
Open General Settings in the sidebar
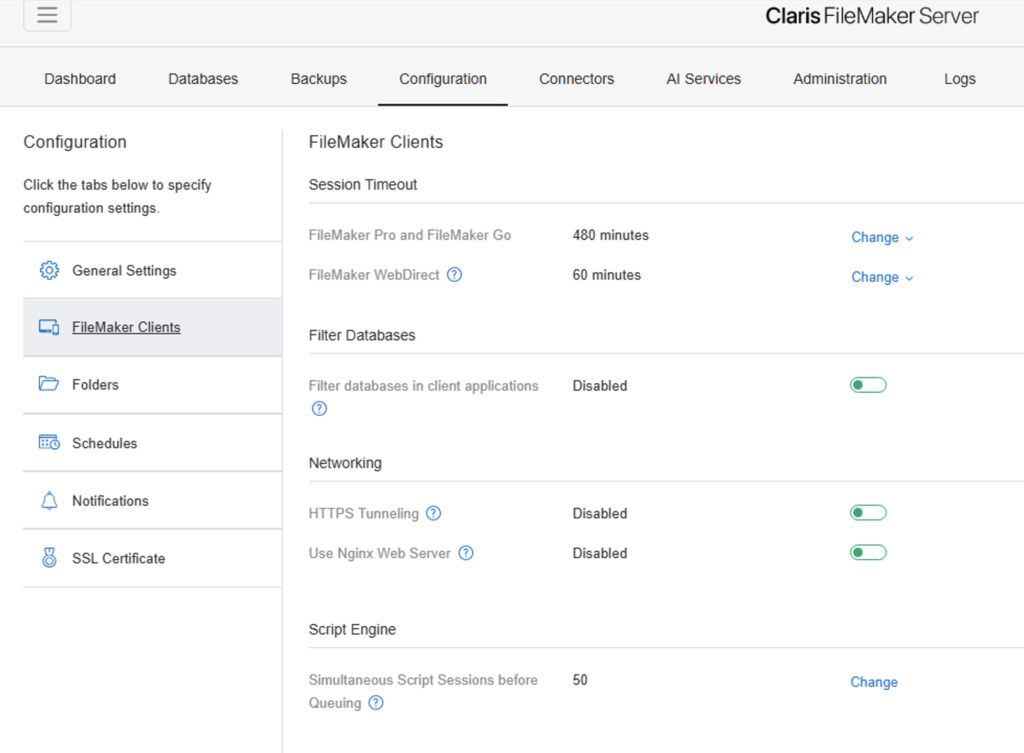coord(153,270)
